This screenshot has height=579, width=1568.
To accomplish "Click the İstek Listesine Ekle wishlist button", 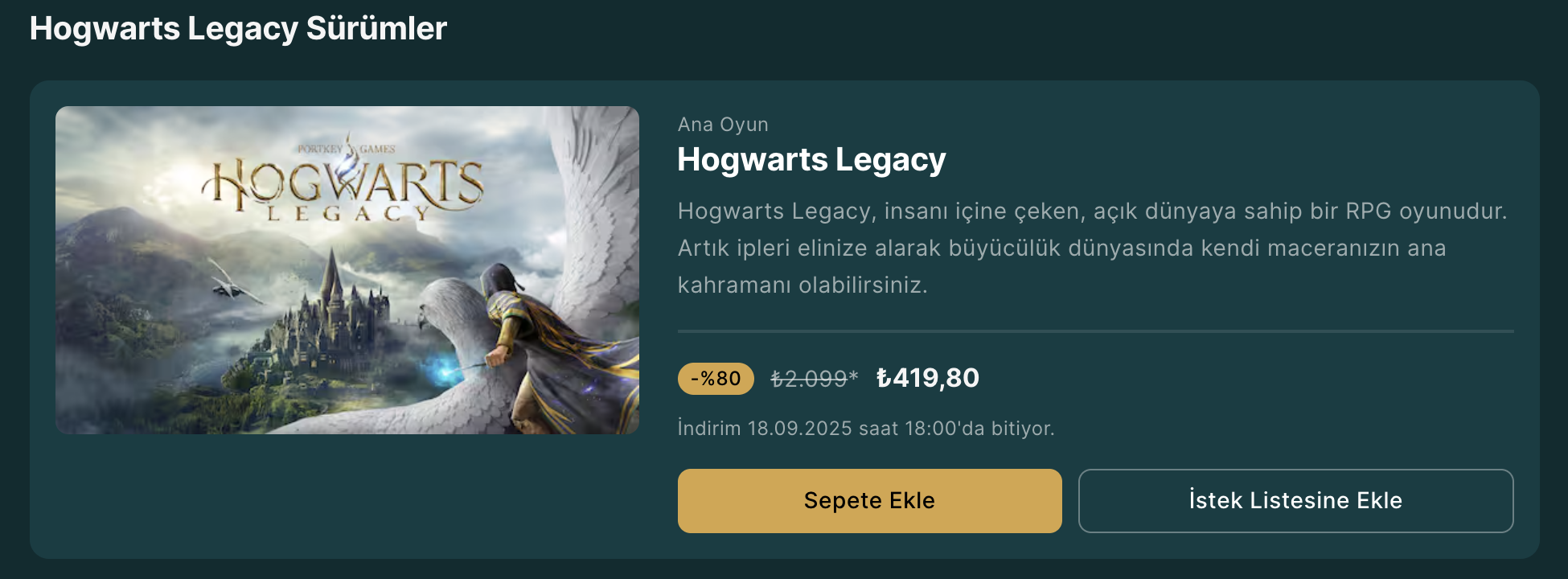I will (1295, 500).
